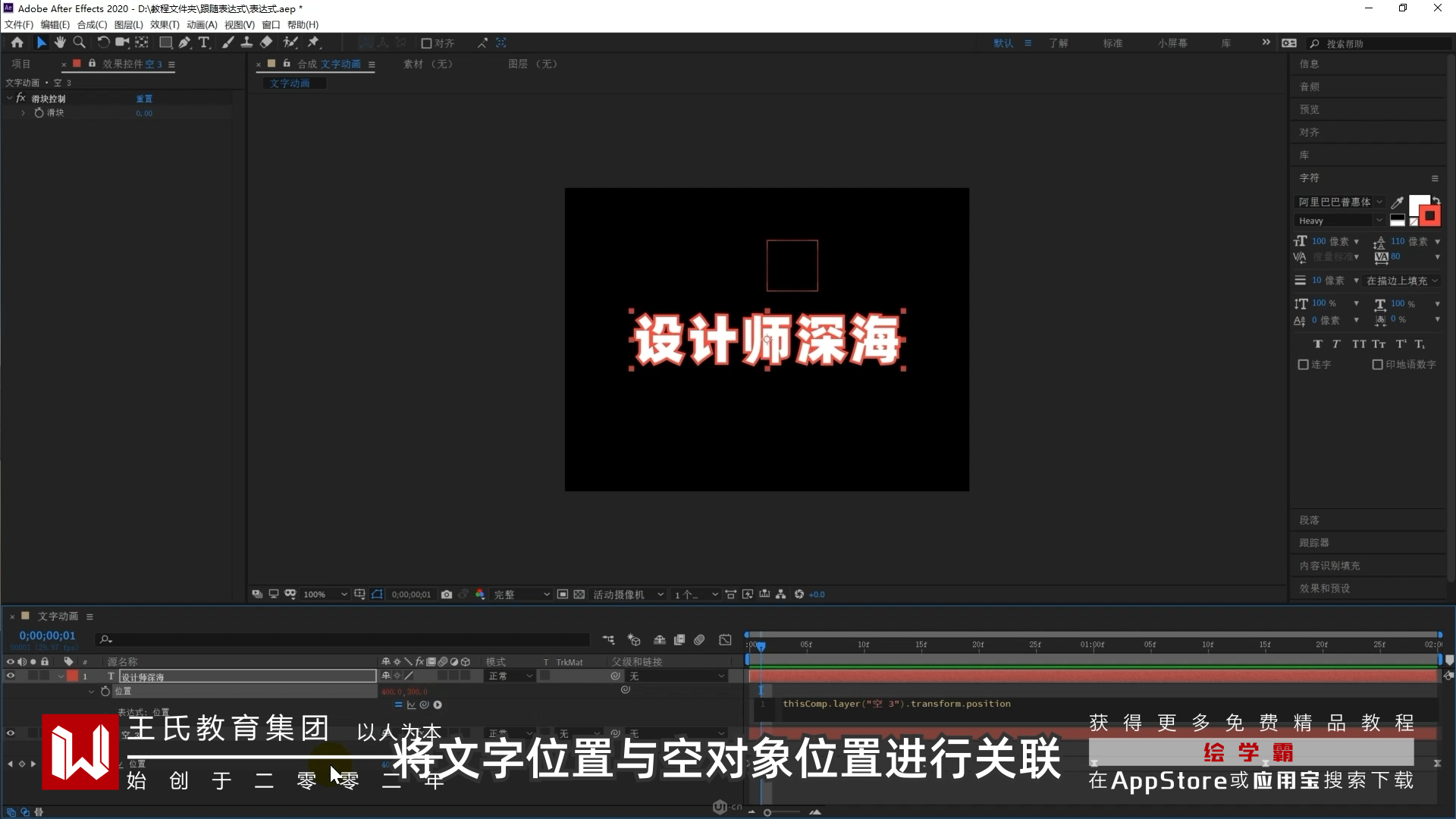Viewport: 1456px width, 819px height.
Task: Expand the 滑块 property twirl arrow
Action: [x=24, y=113]
